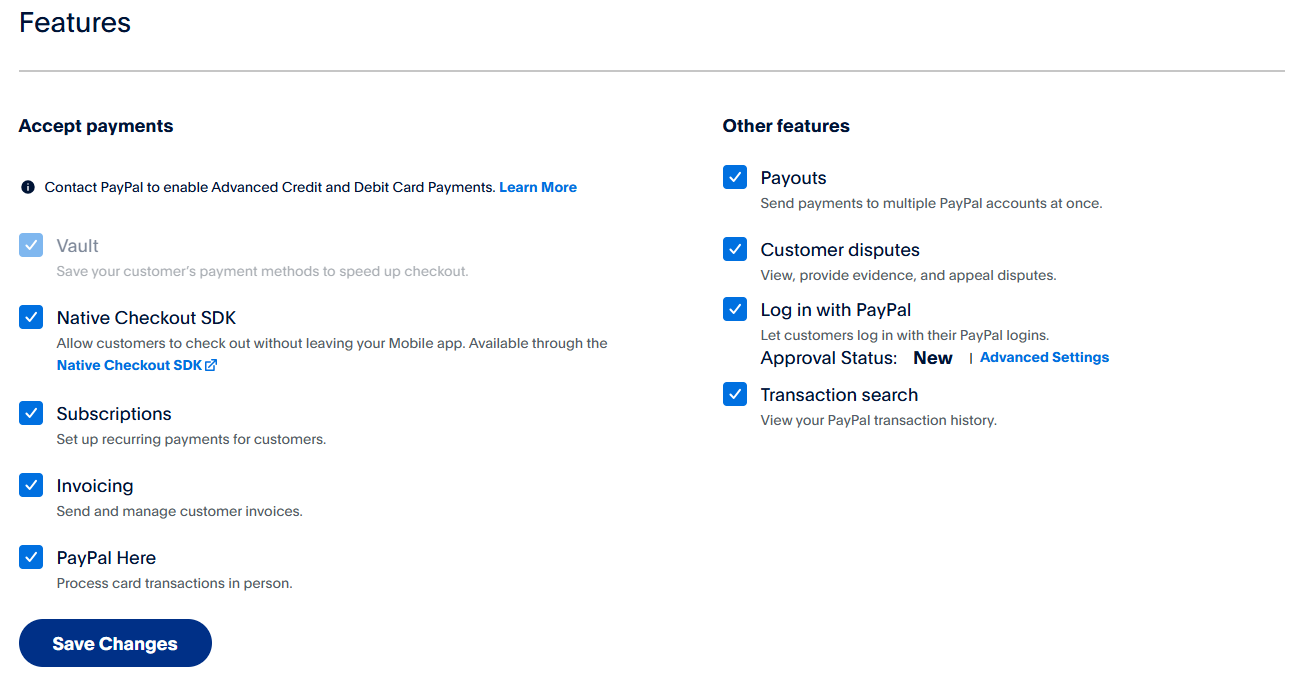
Task: Click 'Send and manage customer invoices.' text
Action: point(179,511)
